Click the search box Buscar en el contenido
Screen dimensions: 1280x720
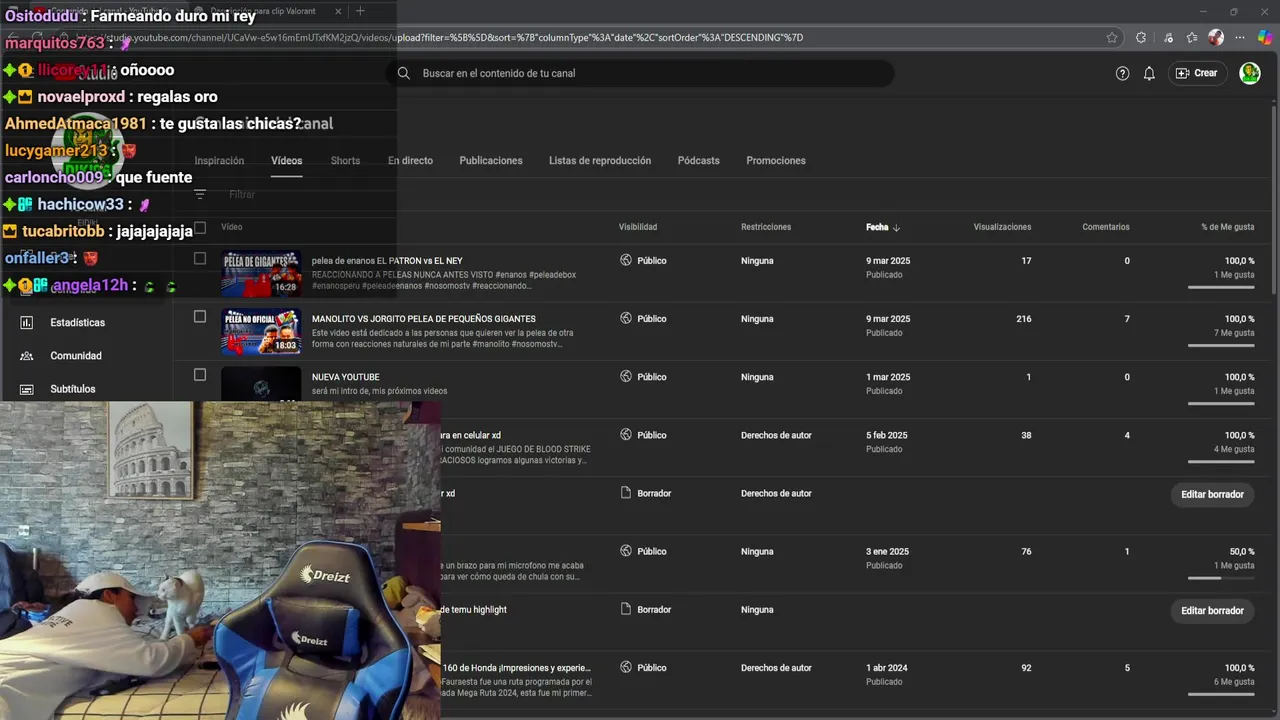(x=640, y=73)
